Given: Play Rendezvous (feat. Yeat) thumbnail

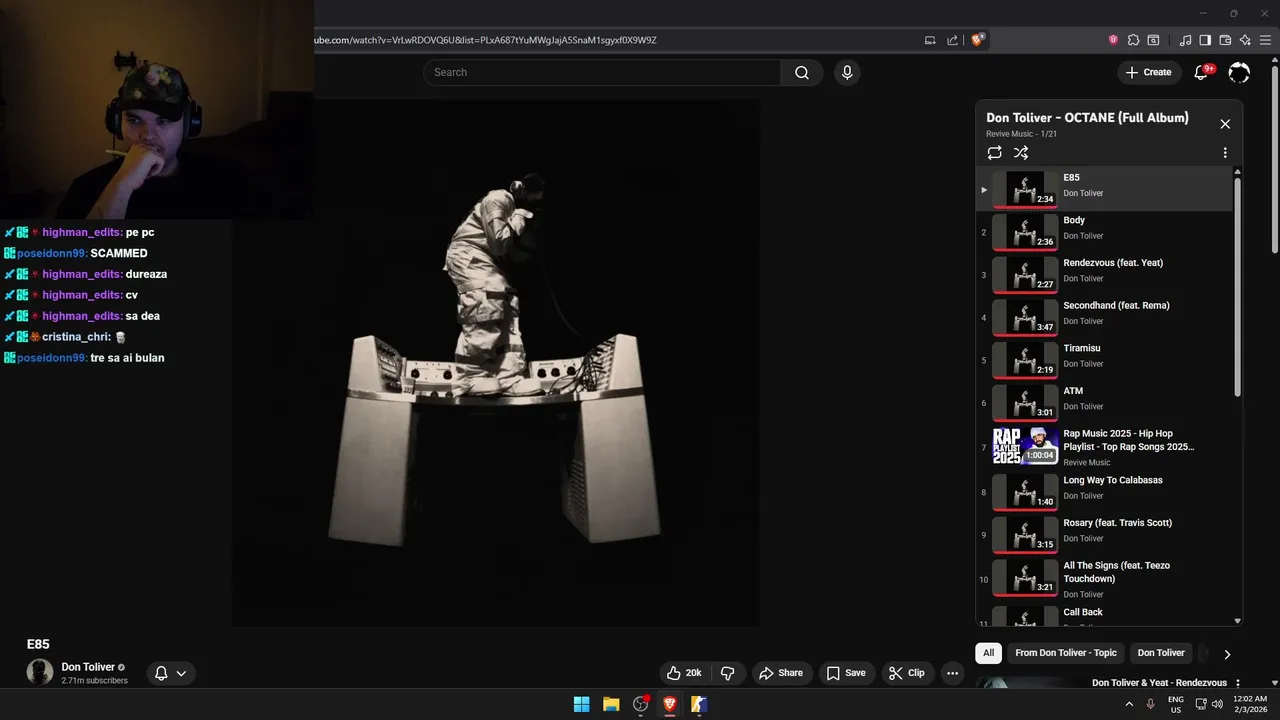Looking at the screenshot, I should point(1024,275).
